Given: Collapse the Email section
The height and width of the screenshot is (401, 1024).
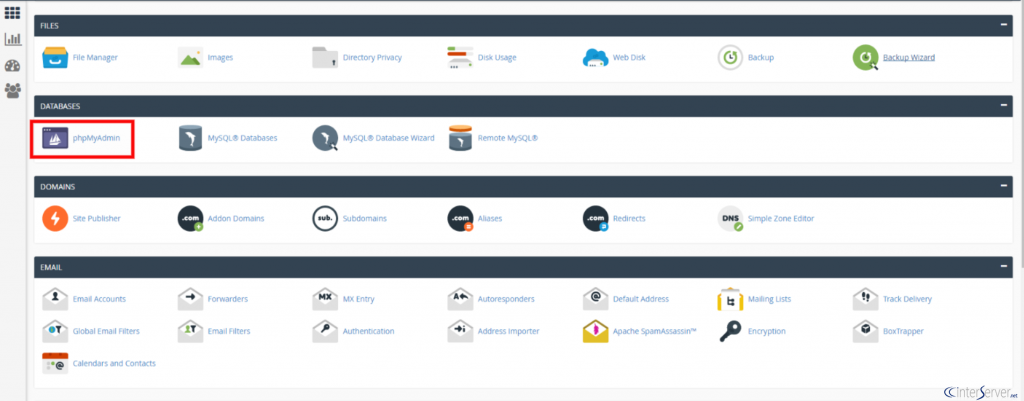Looking at the screenshot, I should (x=1003, y=266).
